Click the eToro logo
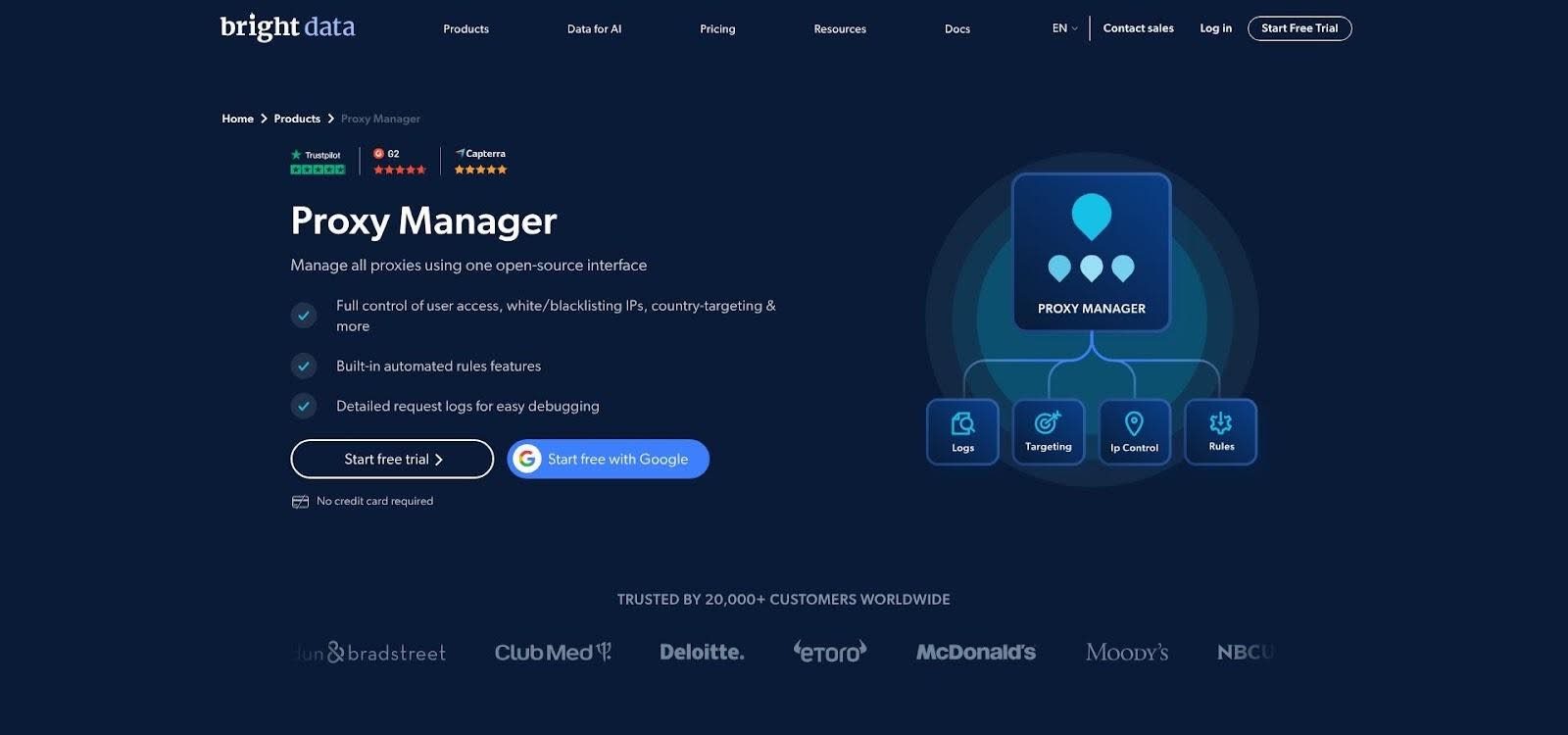Screen dimensions: 1568x735 click(x=830, y=652)
